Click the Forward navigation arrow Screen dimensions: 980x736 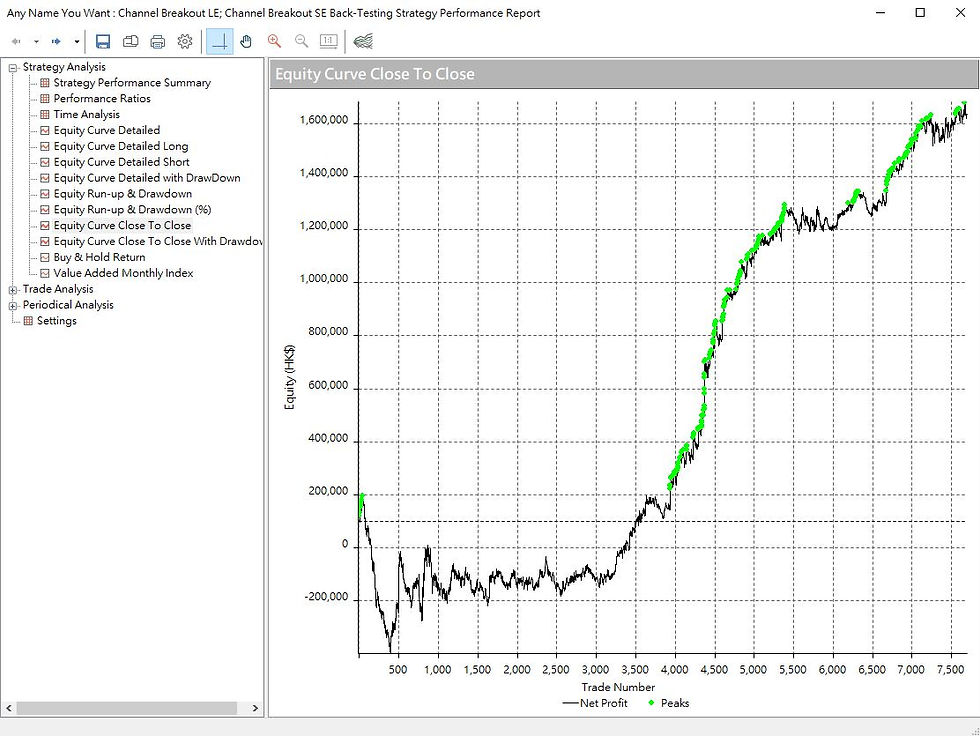coord(56,41)
